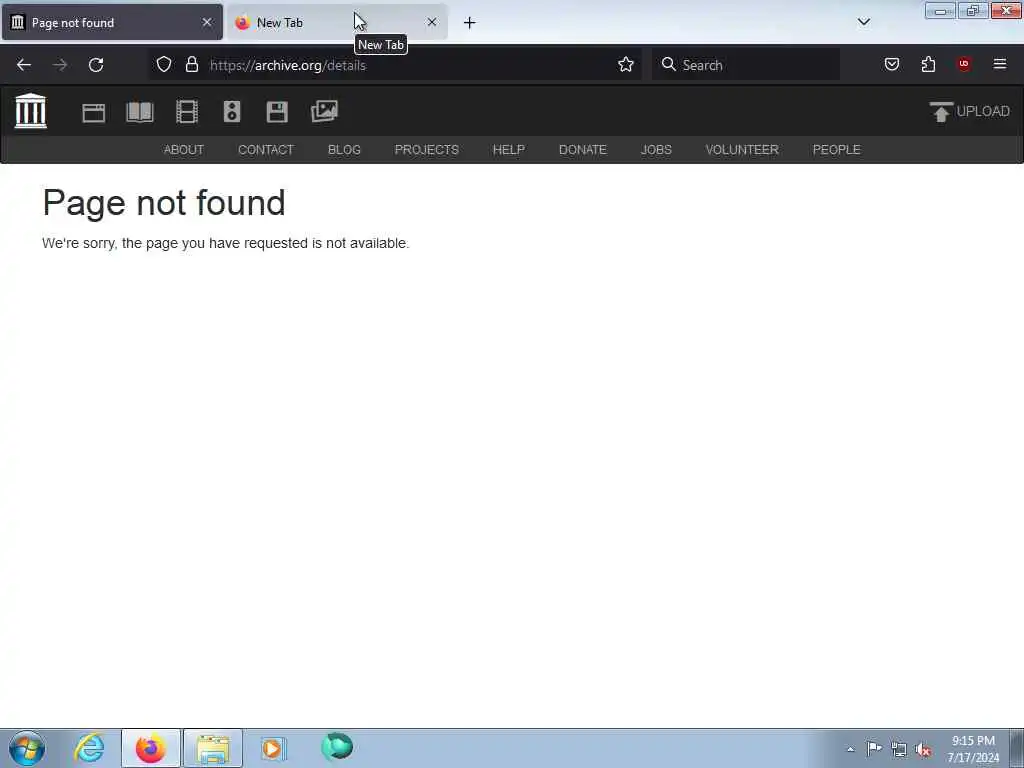Open the DONATE link
This screenshot has height=768, width=1024.
(583, 150)
